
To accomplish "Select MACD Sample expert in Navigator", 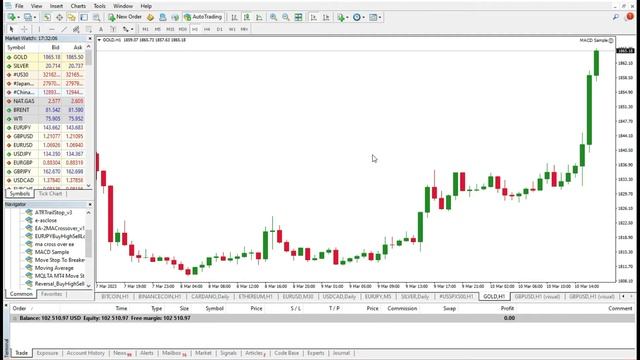I will (52, 252).
